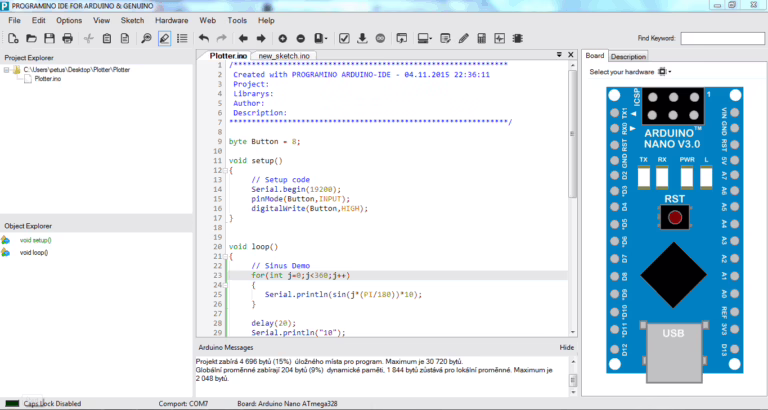Select Plotter.ino file in Project Explorer
The image size is (768, 410).
point(49,79)
